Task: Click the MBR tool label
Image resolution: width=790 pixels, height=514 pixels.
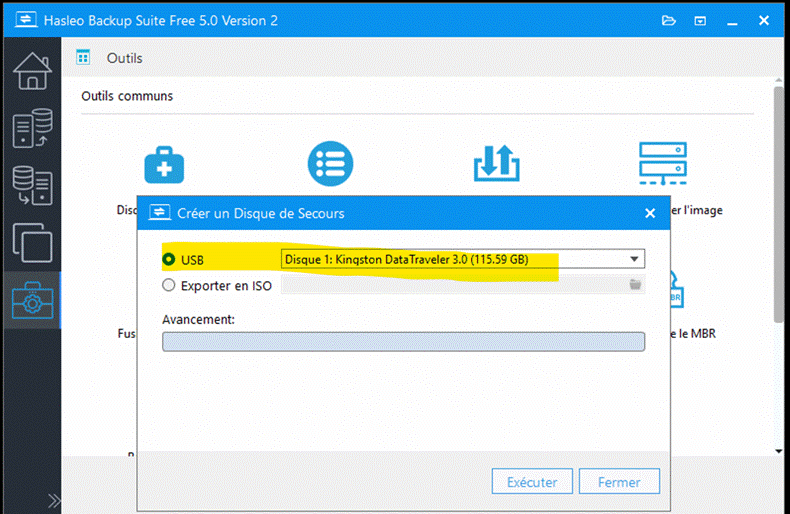Action: (693, 333)
